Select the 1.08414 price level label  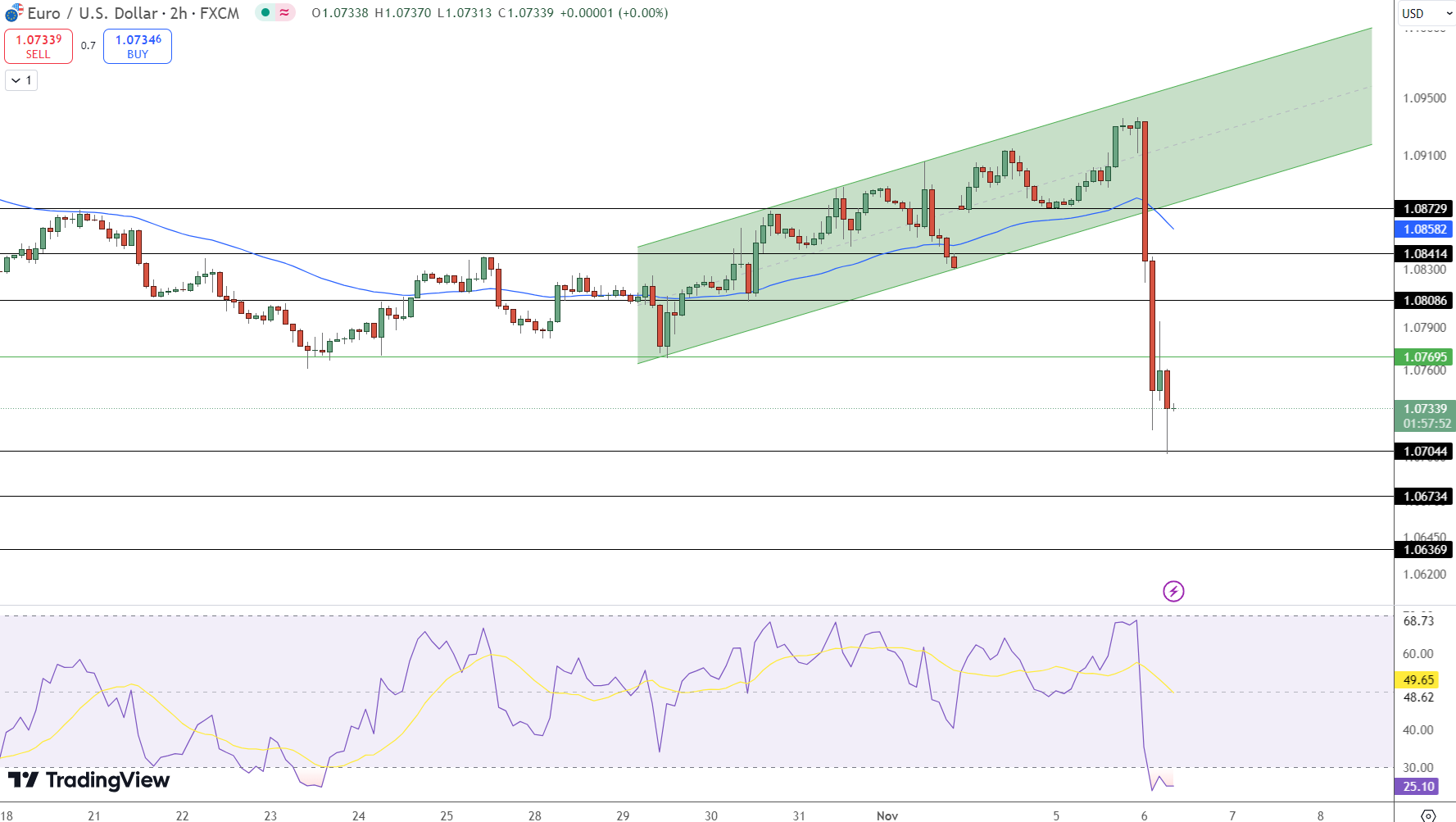tap(1424, 254)
